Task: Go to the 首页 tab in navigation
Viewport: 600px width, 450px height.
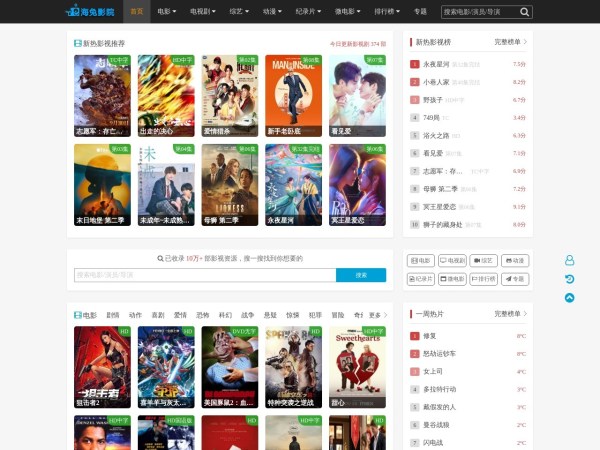Action: coord(136,12)
